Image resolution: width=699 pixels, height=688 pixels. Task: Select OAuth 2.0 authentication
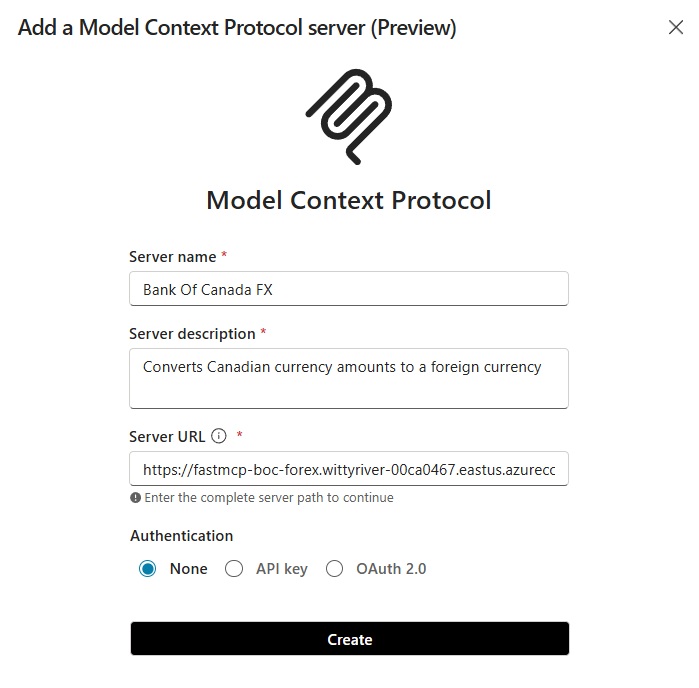point(335,569)
